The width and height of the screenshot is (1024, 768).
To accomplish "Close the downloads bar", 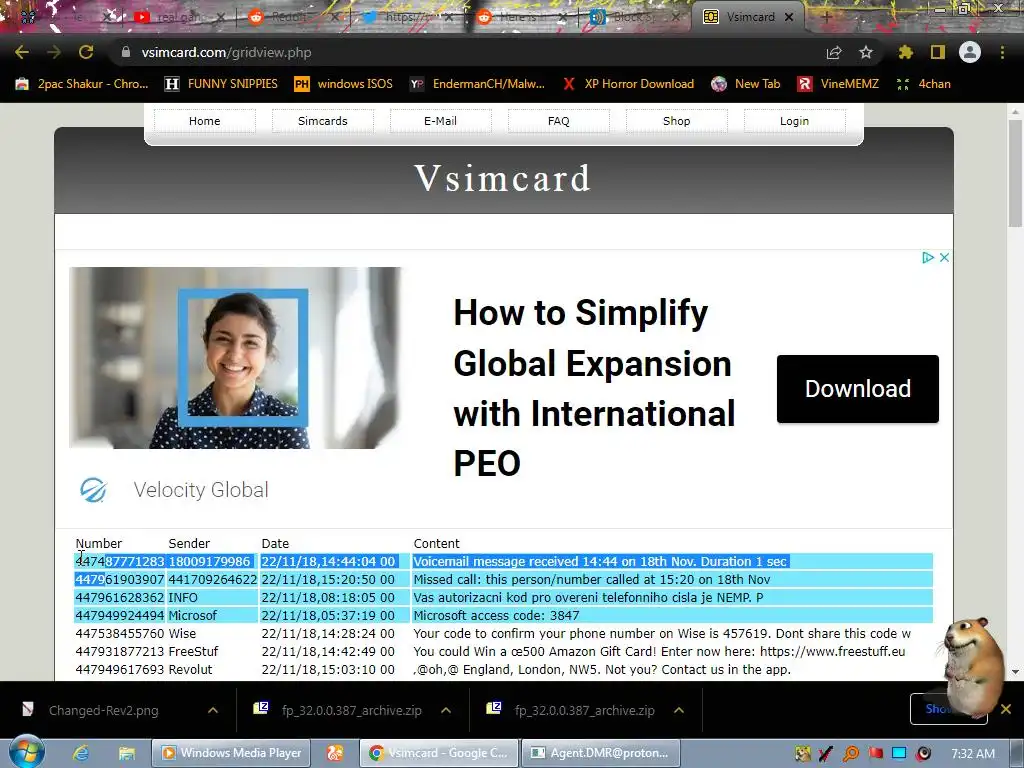I will (x=1006, y=709).
